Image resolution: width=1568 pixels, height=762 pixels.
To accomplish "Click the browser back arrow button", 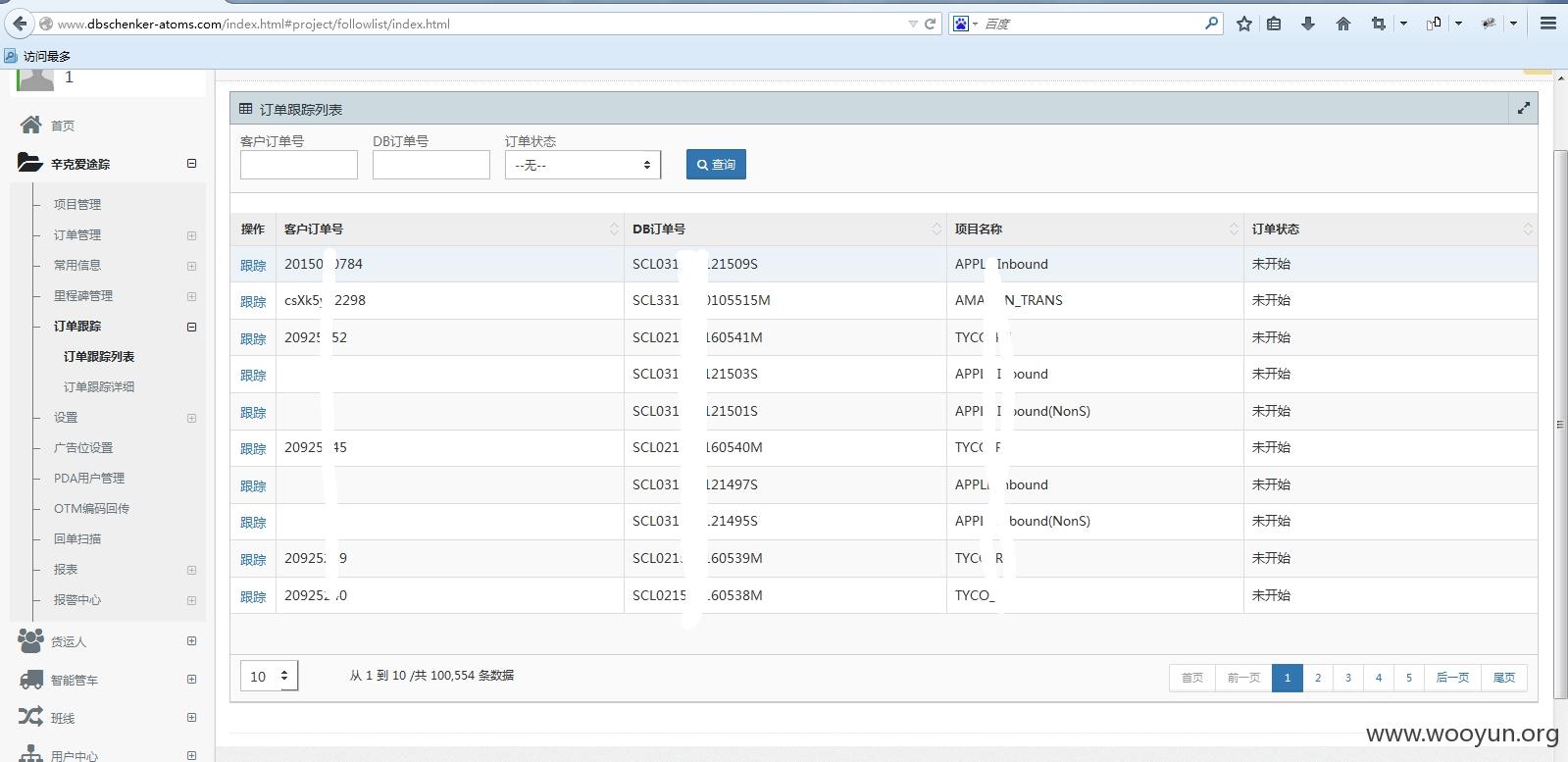I will click(20, 24).
